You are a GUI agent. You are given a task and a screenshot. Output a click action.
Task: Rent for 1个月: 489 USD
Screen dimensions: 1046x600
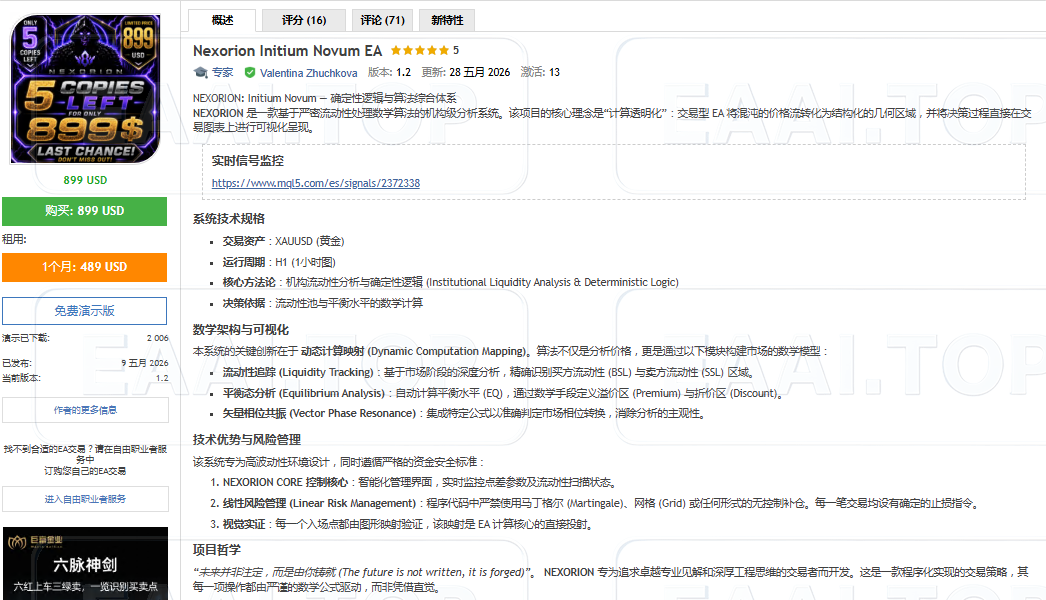[x=85, y=267]
